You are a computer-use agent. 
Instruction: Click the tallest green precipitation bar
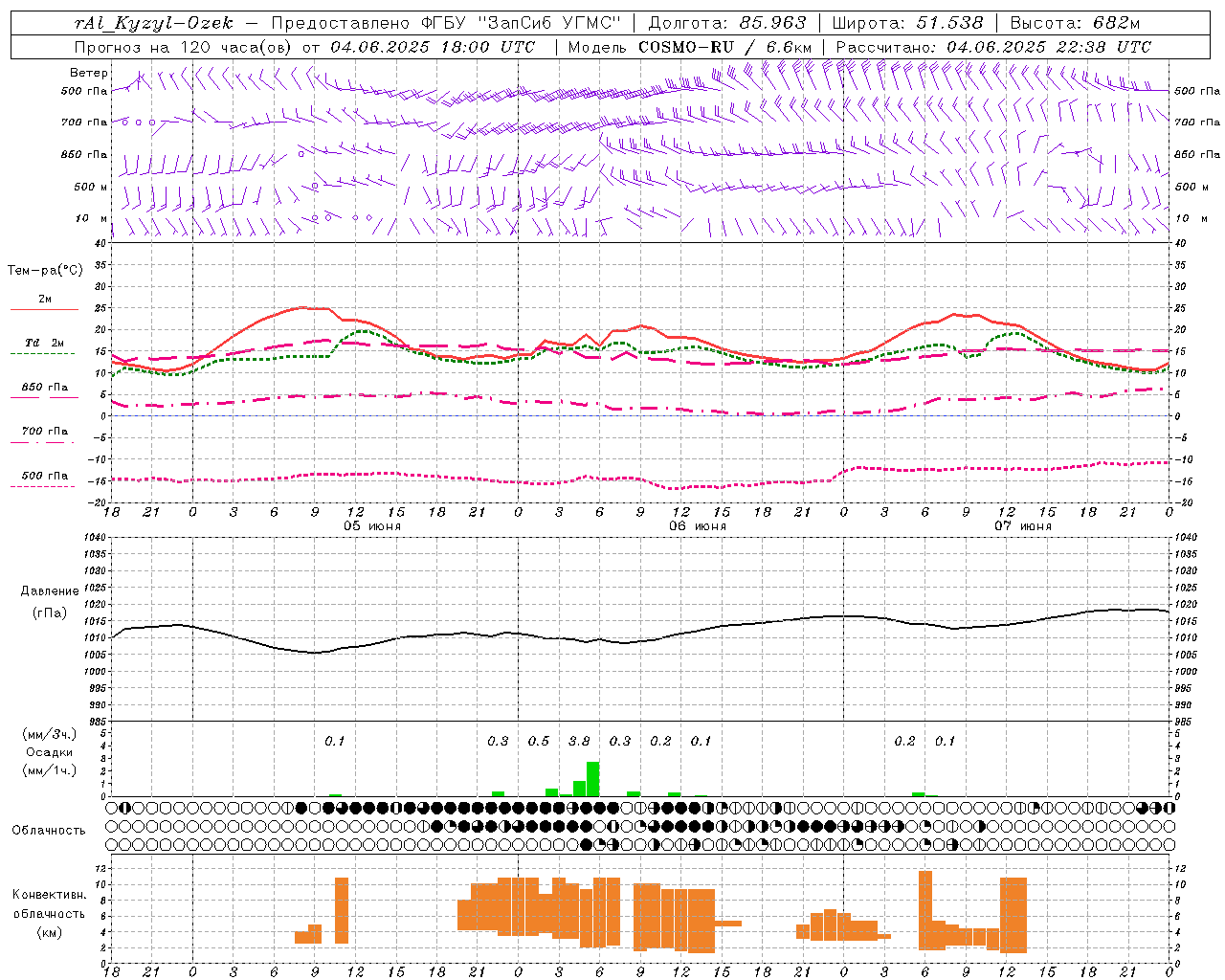(x=593, y=779)
